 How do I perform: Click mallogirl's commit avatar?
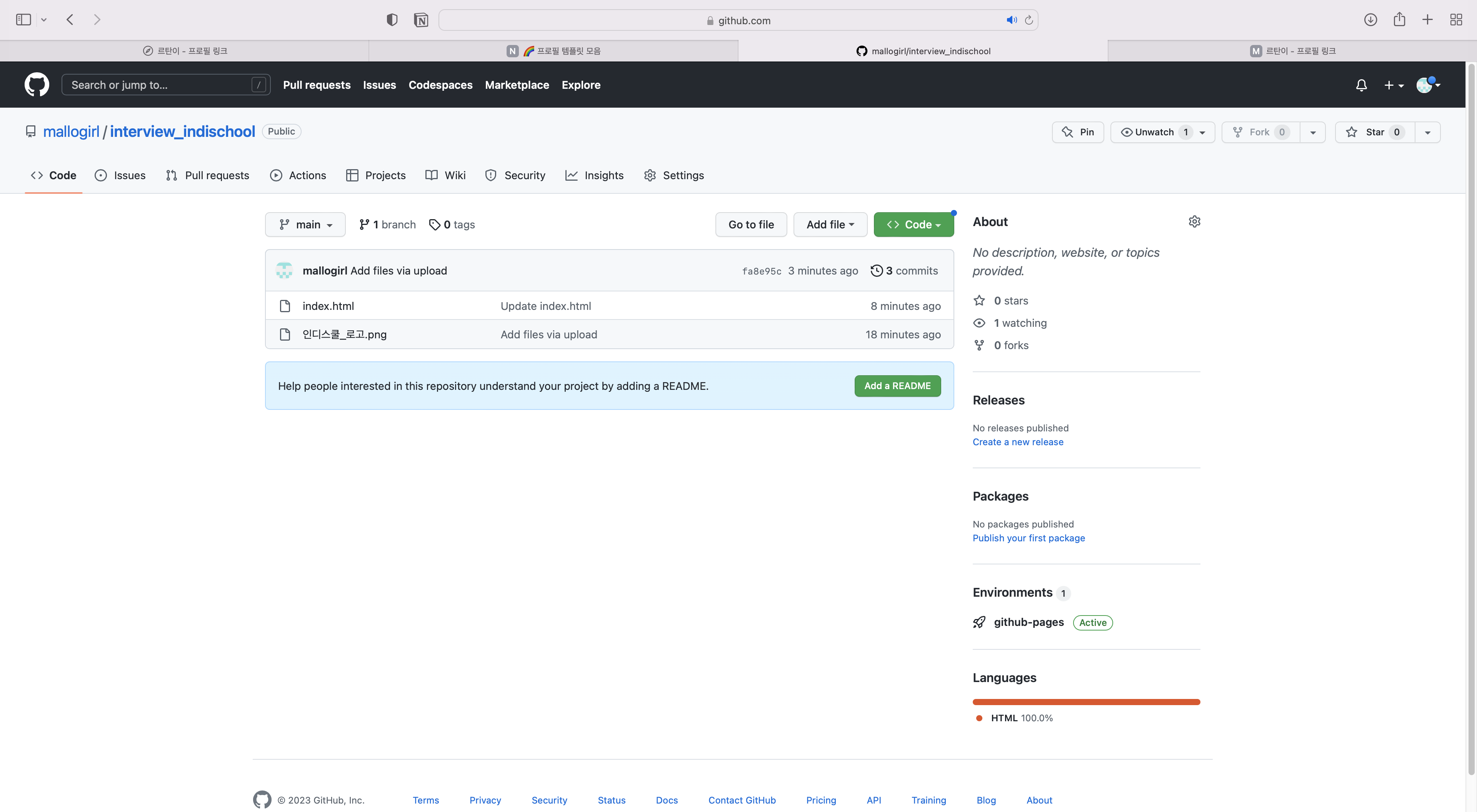pyautogui.click(x=284, y=271)
